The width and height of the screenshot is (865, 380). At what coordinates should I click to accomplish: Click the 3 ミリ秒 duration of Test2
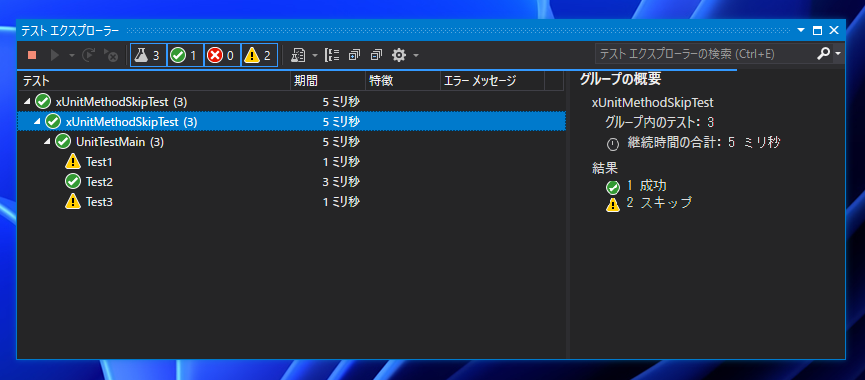(341, 181)
